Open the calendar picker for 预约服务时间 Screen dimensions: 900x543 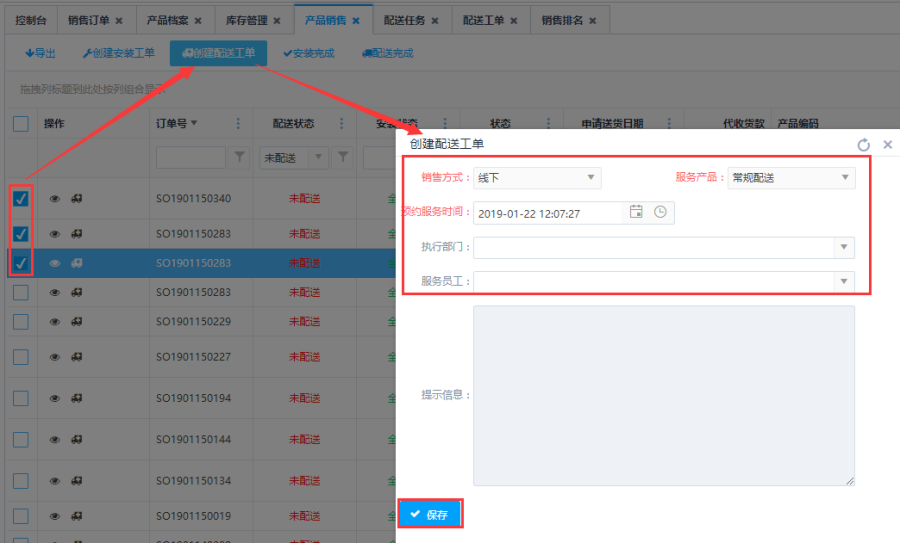click(x=636, y=212)
